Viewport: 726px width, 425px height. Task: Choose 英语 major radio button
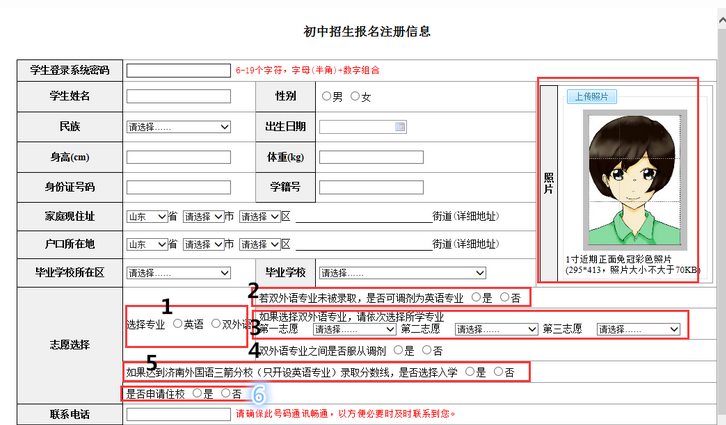coord(177,324)
